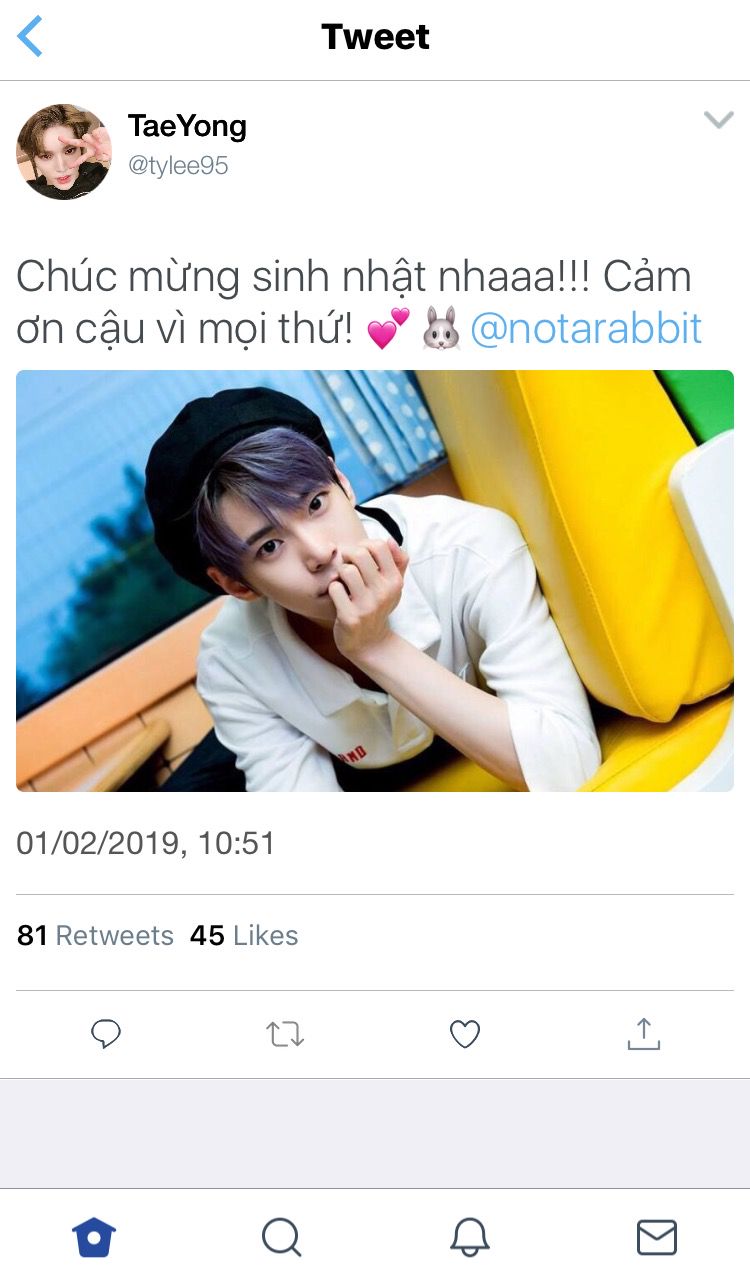
Task: Reply with the speech bubble icon
Action: click(106, 1034)
